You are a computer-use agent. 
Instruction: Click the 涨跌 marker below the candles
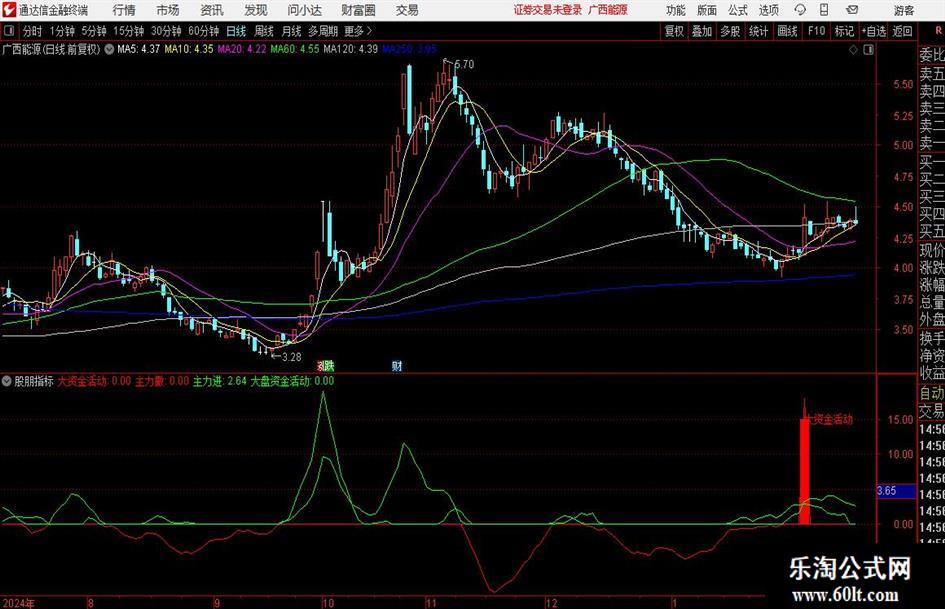click(x=325, y=366)
